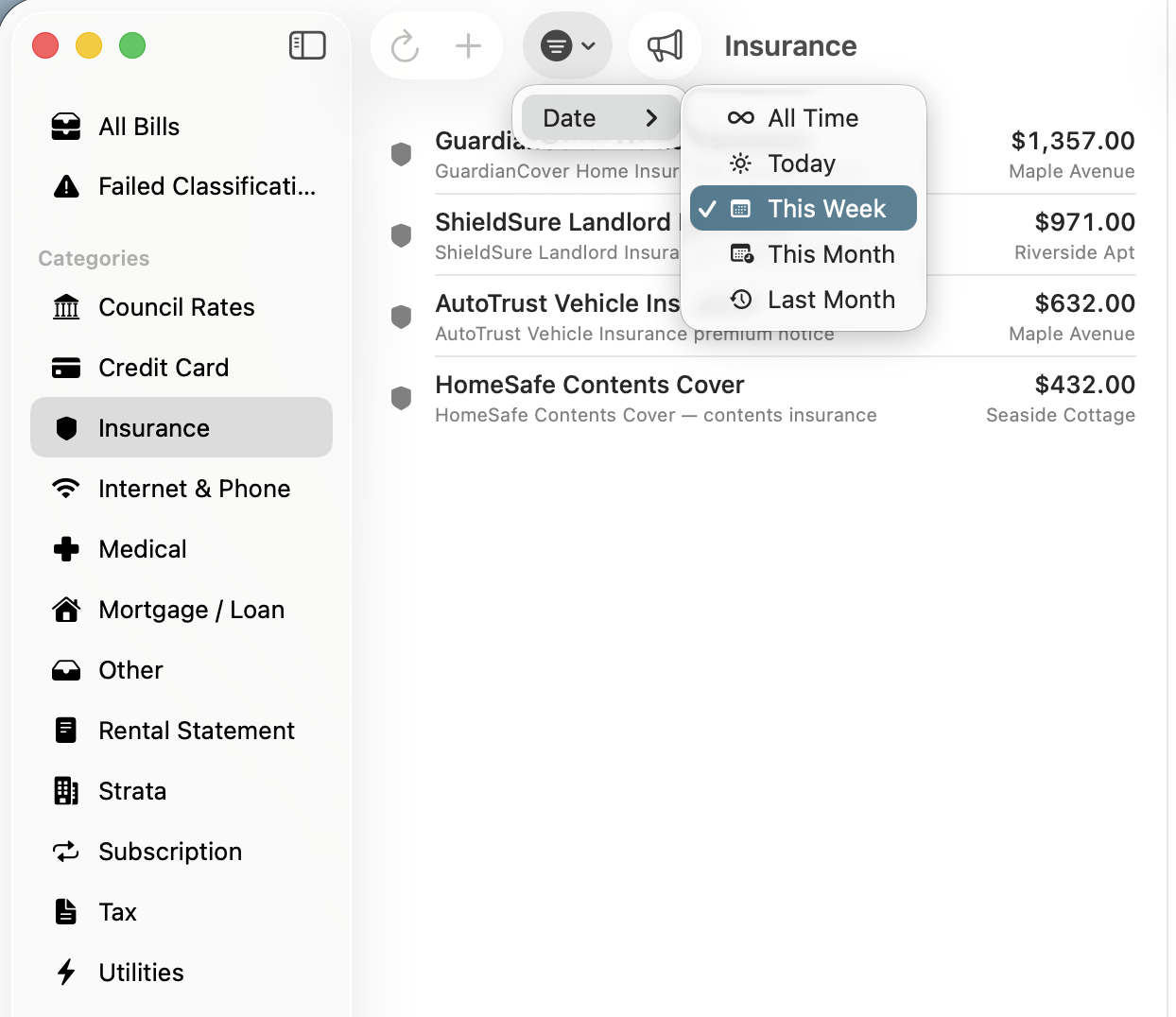The image size is (1176, 1017).
Task: Click shield icon of GuardianCover bill
Action: tap(401, 154)
